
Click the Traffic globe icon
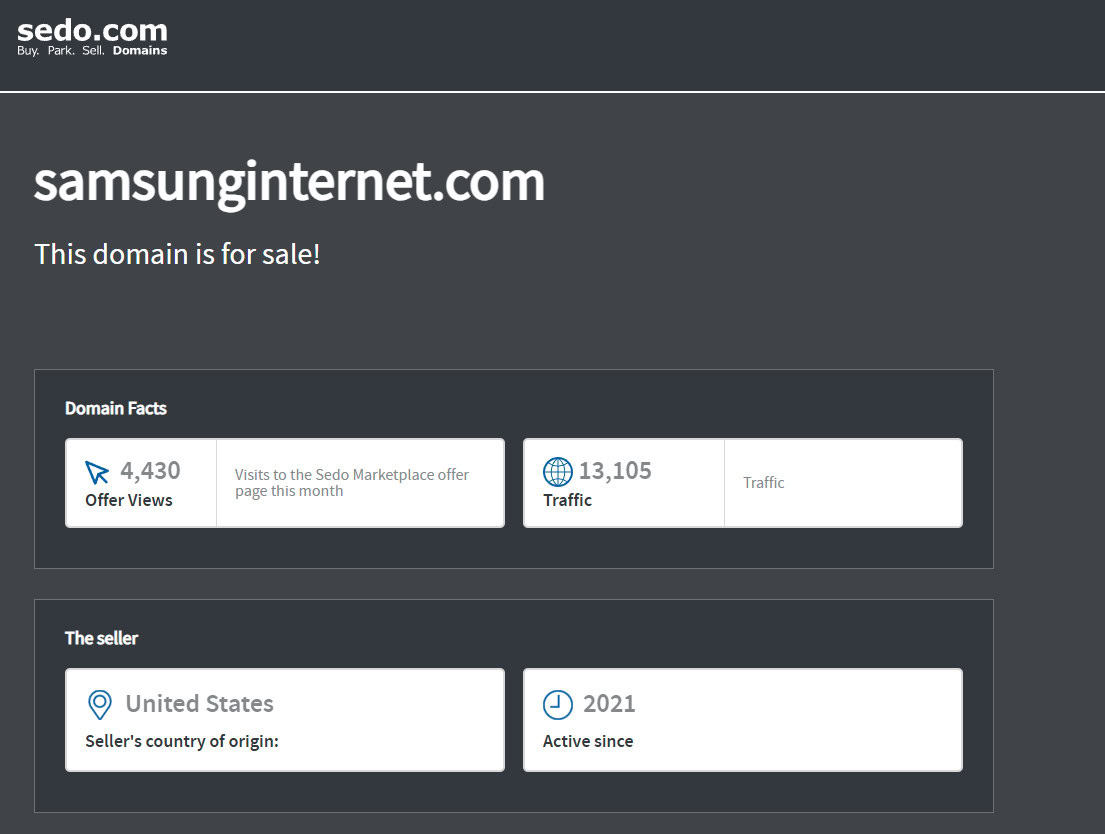coord(557,472)
